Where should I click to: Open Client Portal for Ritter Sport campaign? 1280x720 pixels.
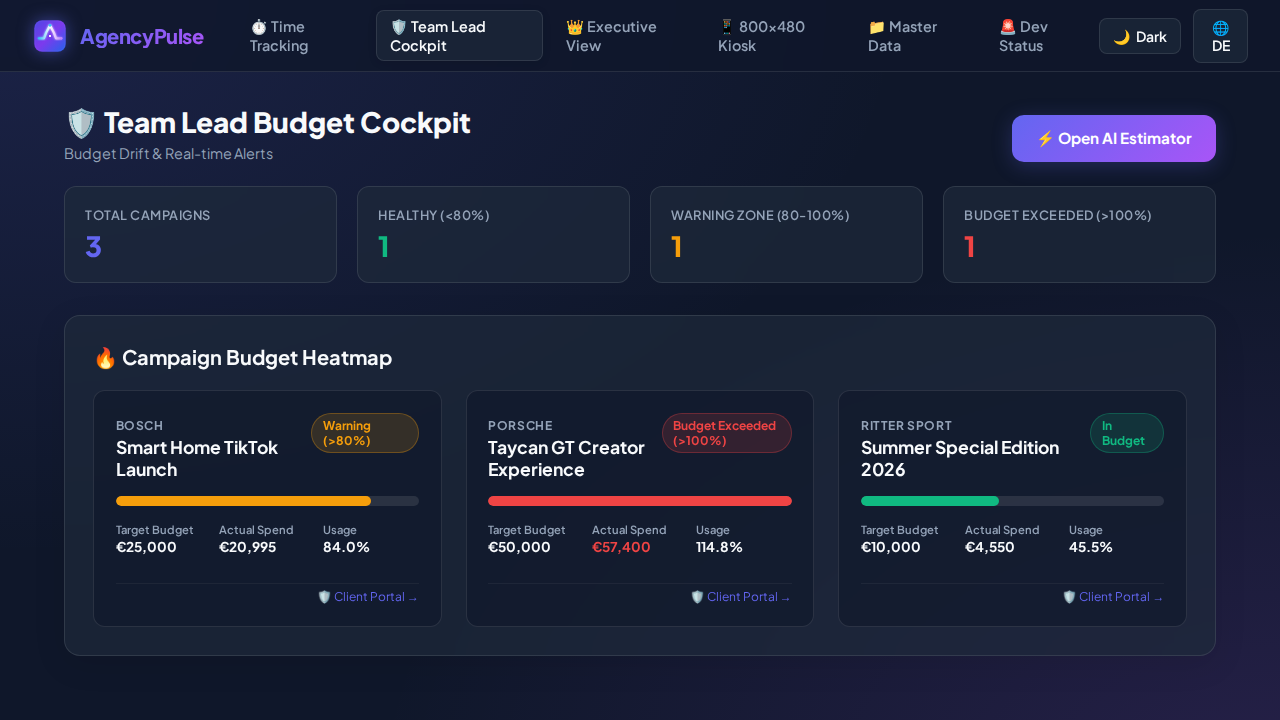[x=1113, y=597]
